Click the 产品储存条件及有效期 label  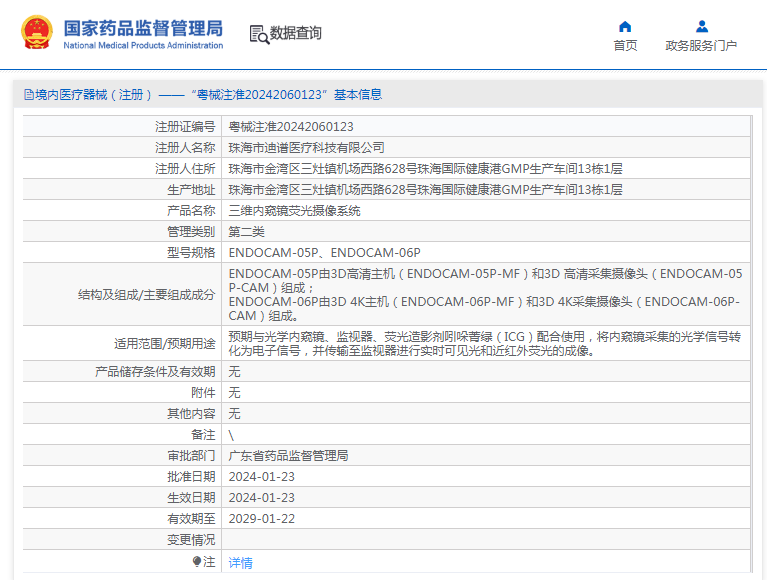(155, 372)
